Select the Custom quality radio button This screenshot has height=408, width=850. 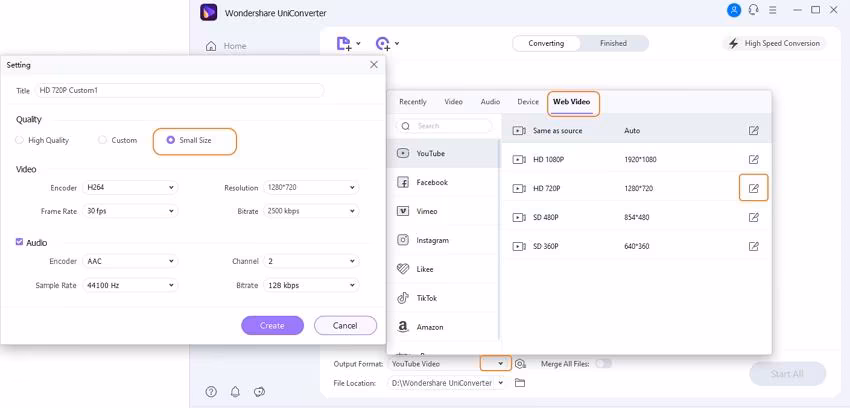coord(102,140)
